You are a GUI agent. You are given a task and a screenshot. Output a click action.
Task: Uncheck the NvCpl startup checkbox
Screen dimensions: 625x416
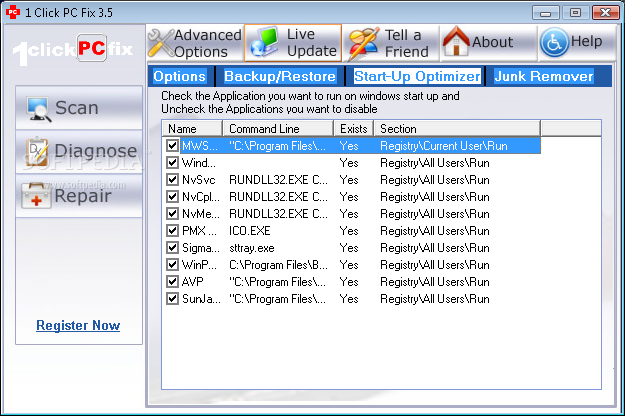172,196
